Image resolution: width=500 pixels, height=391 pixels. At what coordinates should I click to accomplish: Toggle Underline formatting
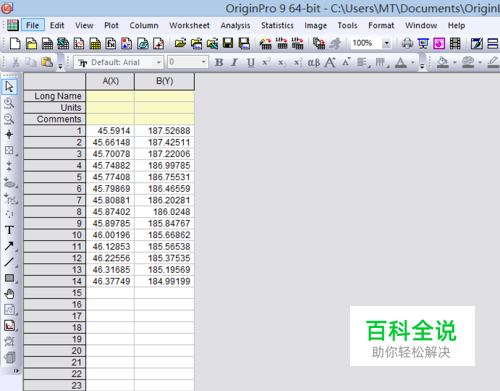click(x=250, y=62)
